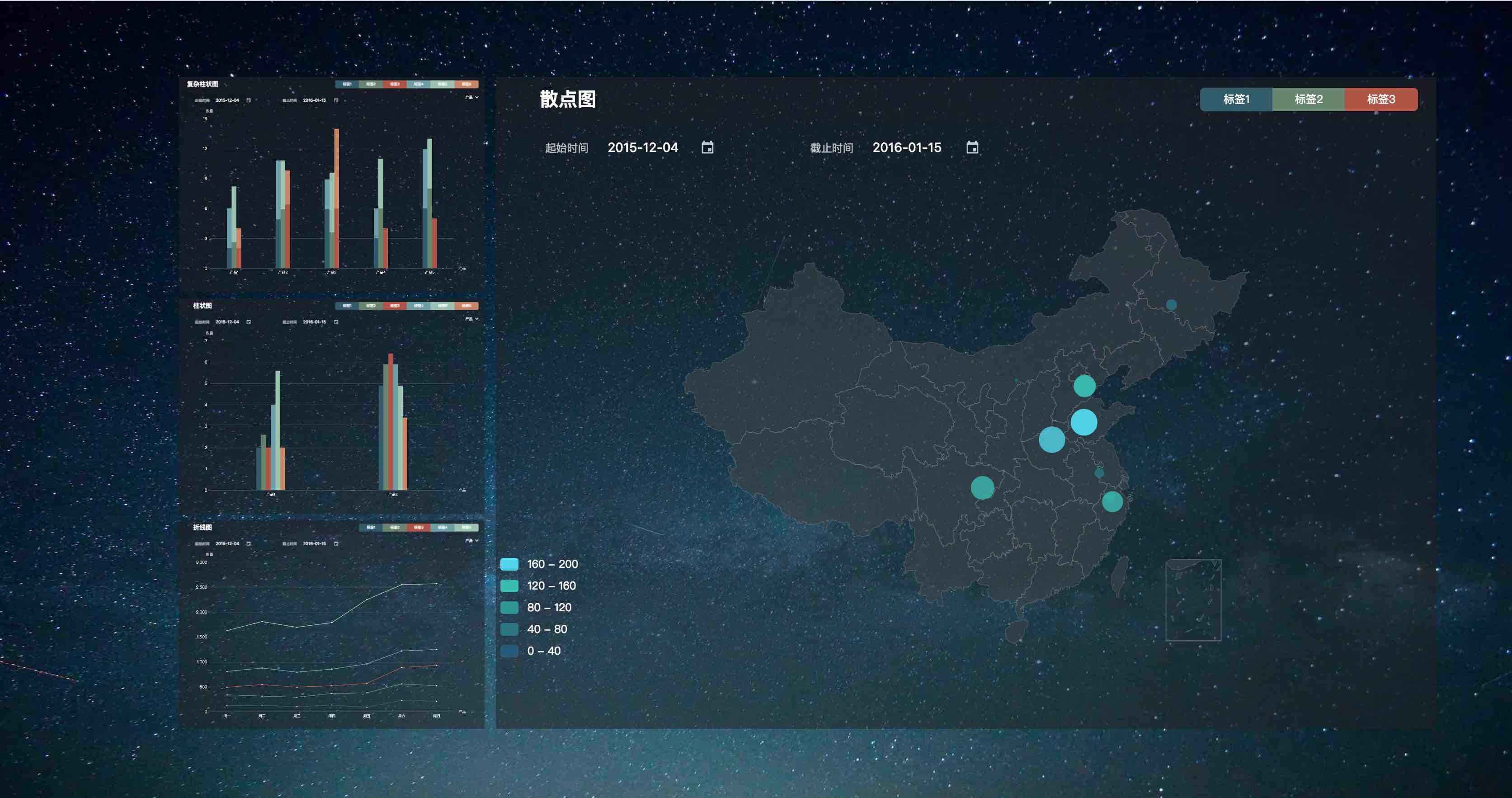Open end date calendar icon in 折线图 panel
The image size is (1512, 798).
pos(336,544)
